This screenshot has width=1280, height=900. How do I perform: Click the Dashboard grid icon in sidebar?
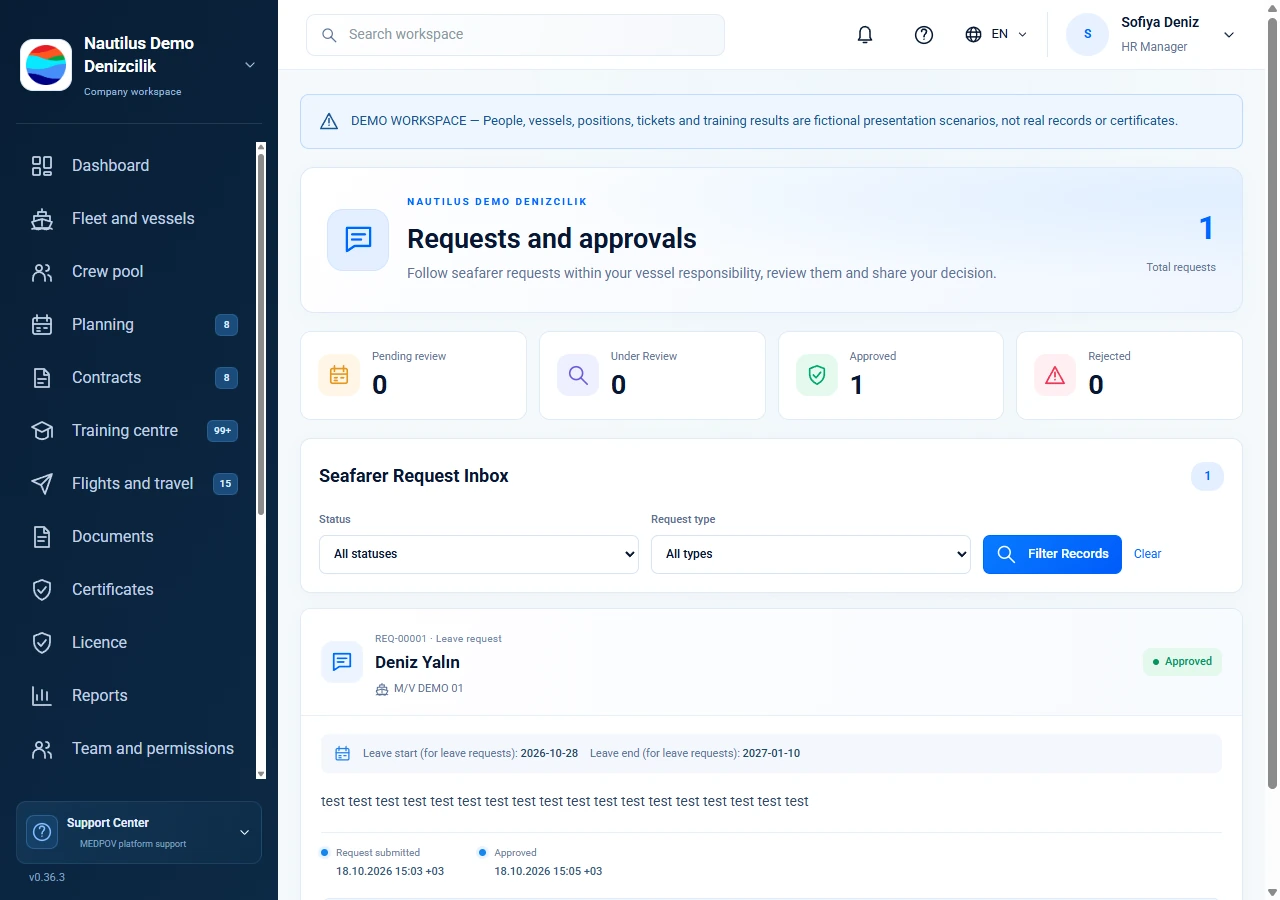(x=42, y=166)
